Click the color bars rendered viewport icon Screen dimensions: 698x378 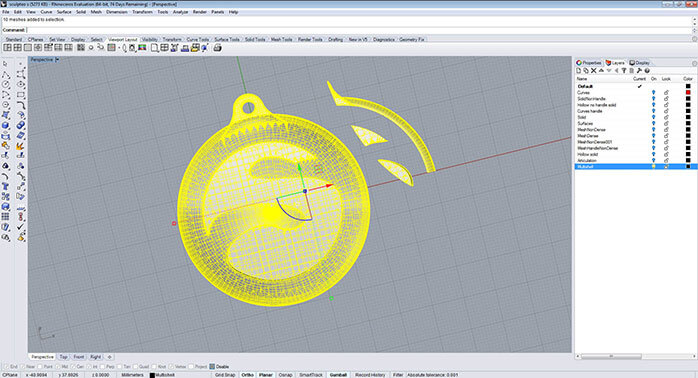pyautogui.click(x=142, y=48)
